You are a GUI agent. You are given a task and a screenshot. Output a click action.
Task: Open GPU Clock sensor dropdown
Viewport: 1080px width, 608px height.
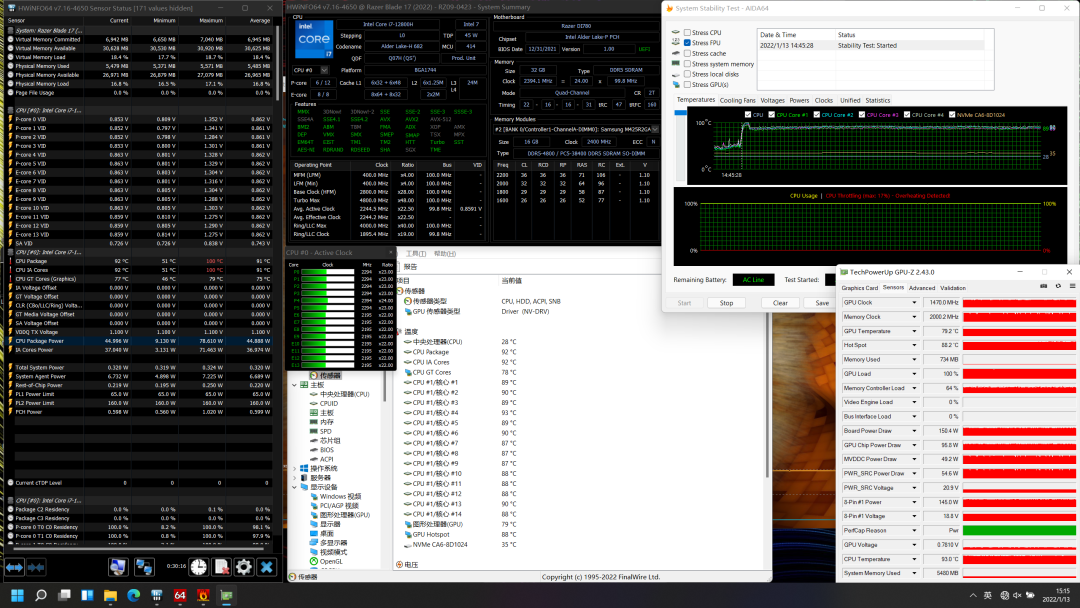(915, 303)
